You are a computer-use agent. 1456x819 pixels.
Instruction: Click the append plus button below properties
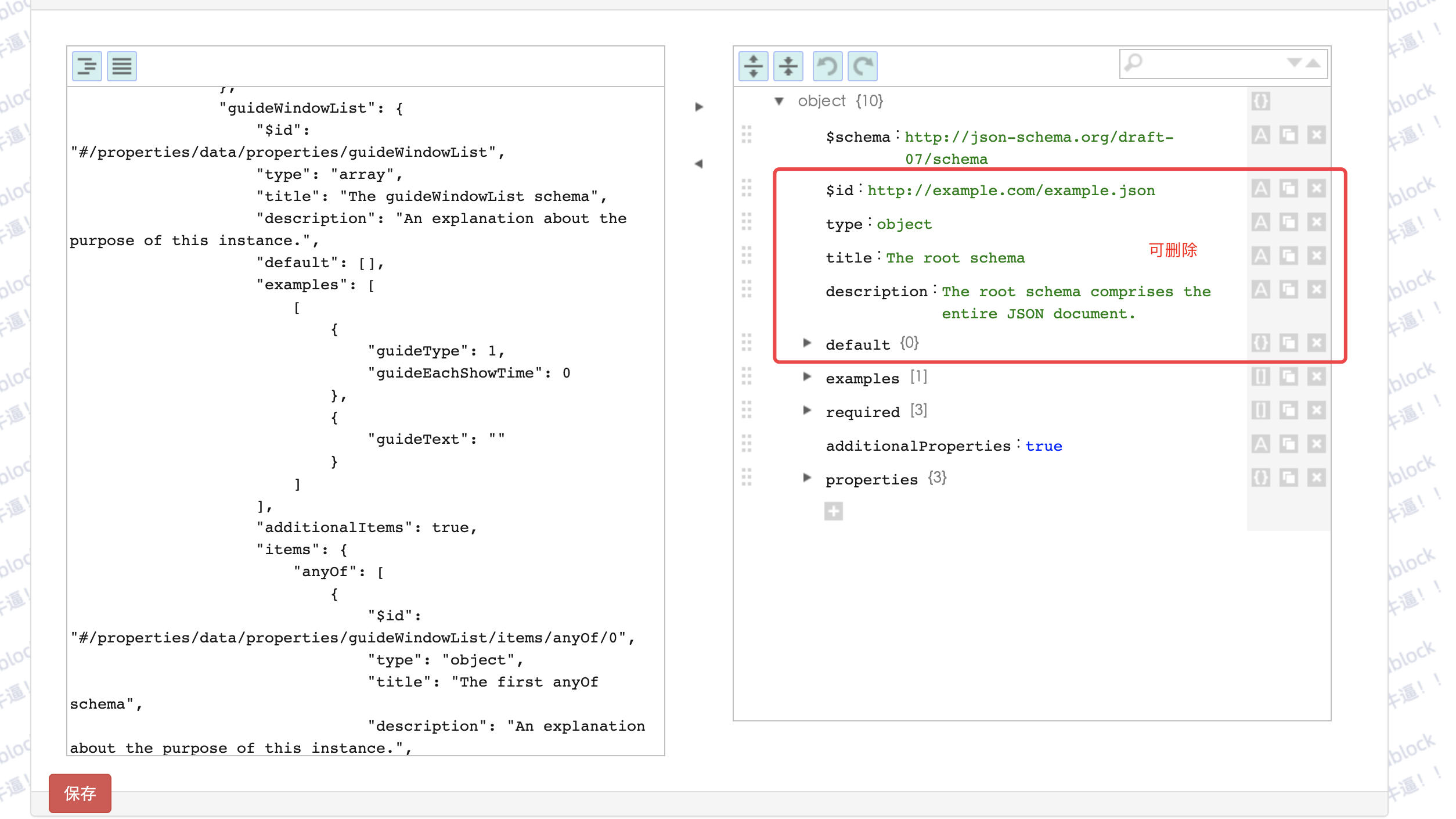coord(833,512)
